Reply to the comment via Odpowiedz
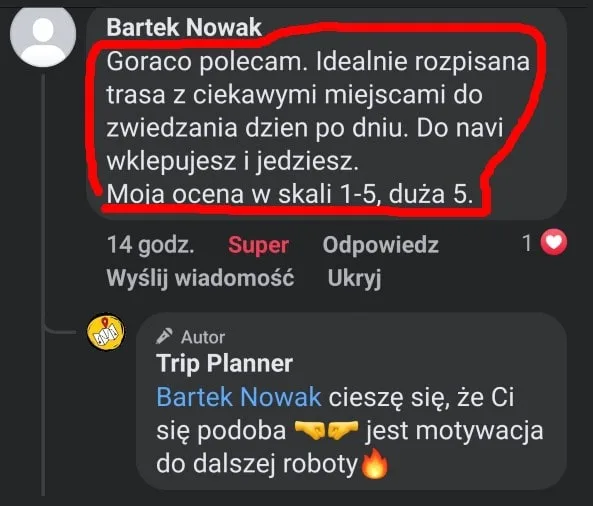The width and height of the screenshot is (593, 506). coord(380,245)
